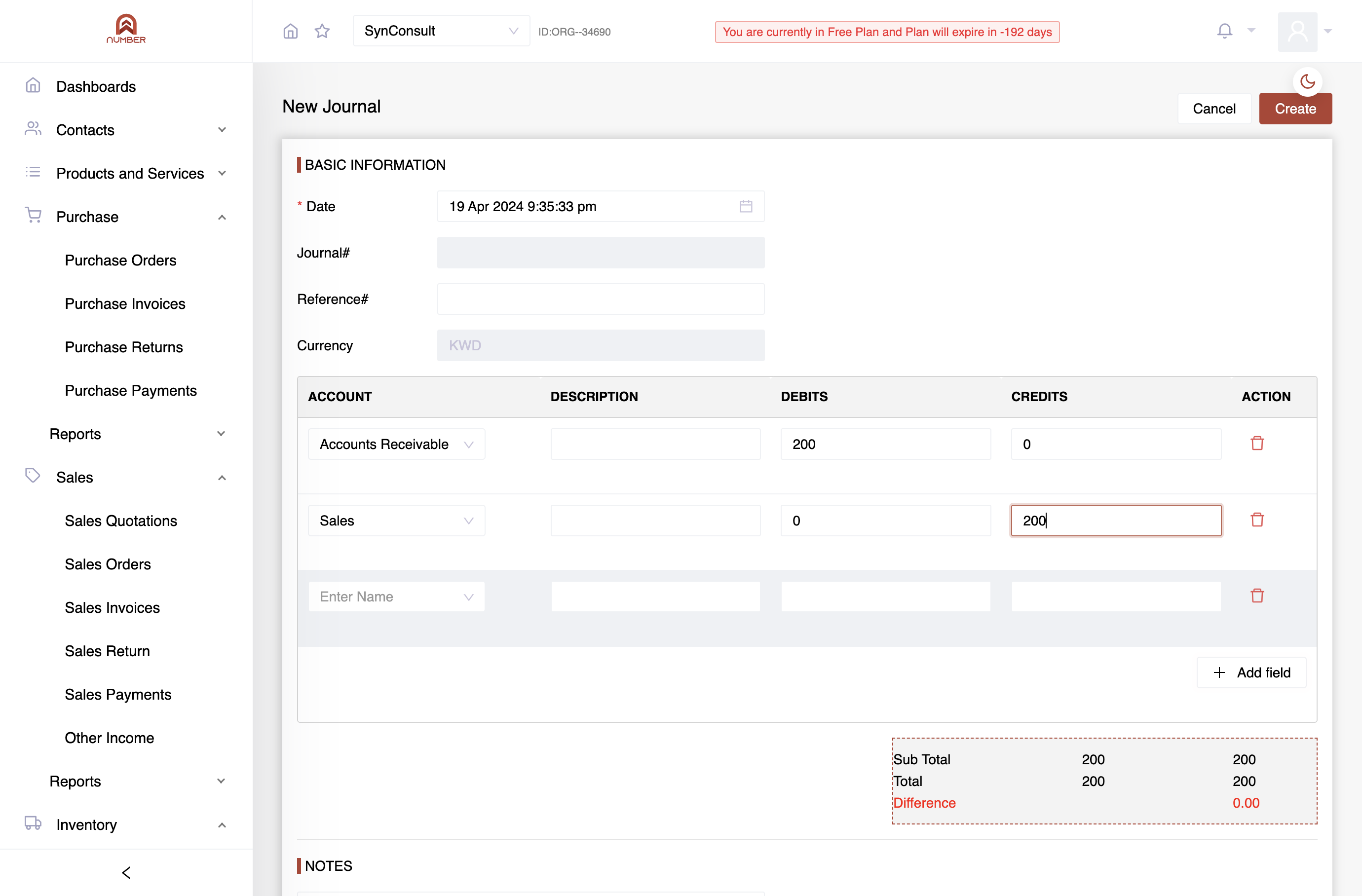Toggle dark mode moon icon
The height and width of the screenshot is (896, 1362).
coord(1307,82)
